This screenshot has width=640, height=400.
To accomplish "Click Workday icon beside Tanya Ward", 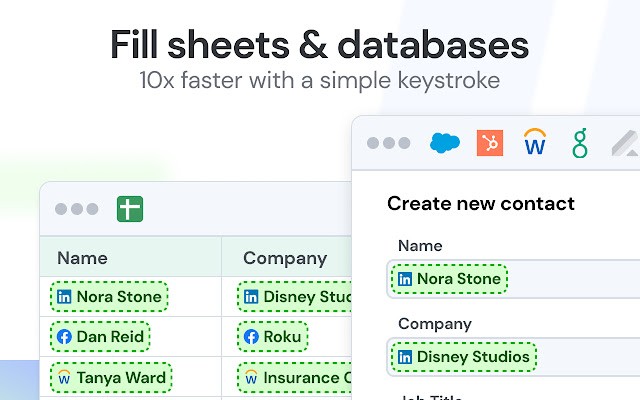I will pos(64,378).
